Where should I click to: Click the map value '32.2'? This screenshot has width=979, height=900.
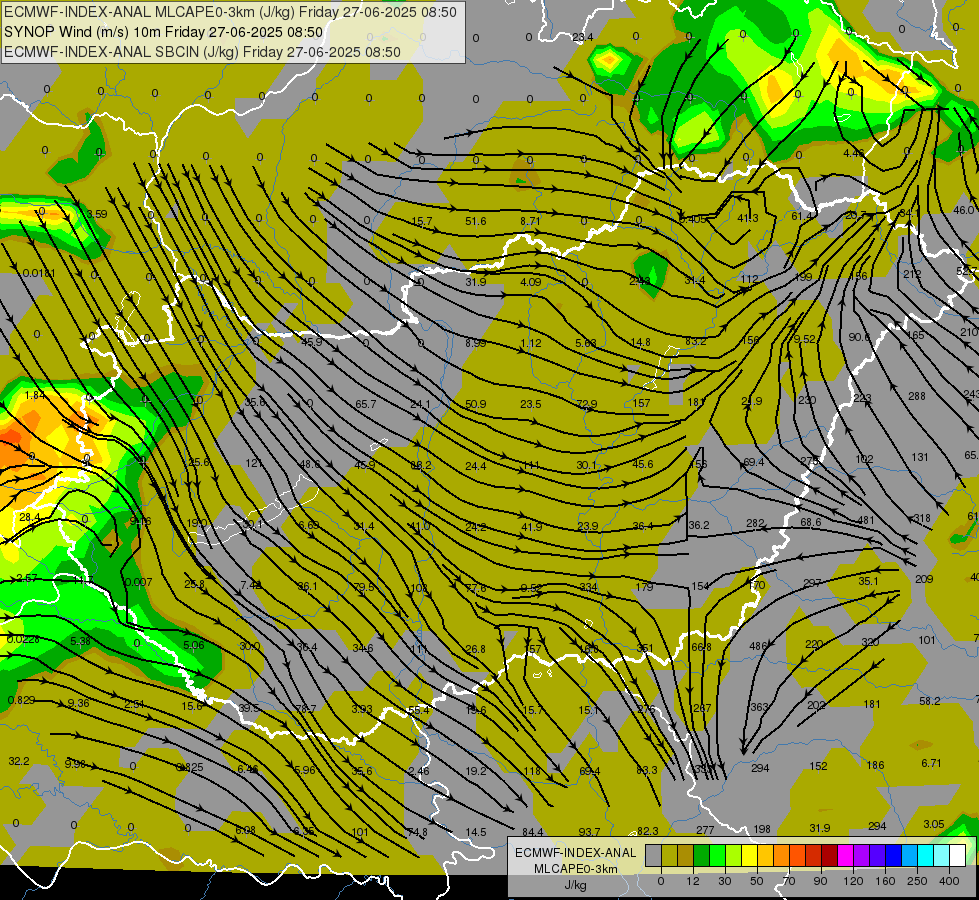point(19,761)
